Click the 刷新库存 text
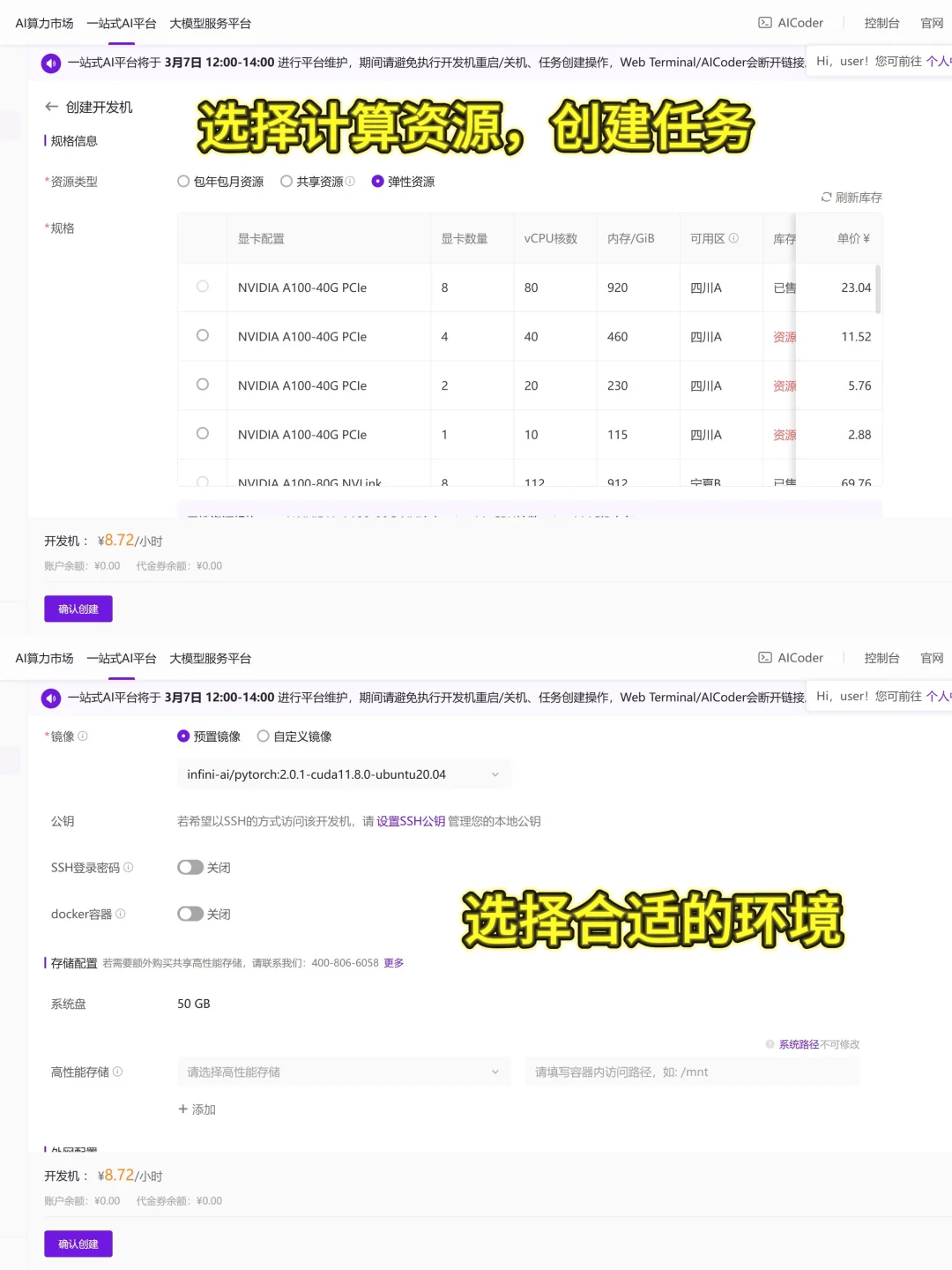This screenshot has height=1270, width=952. click(859, 198)
